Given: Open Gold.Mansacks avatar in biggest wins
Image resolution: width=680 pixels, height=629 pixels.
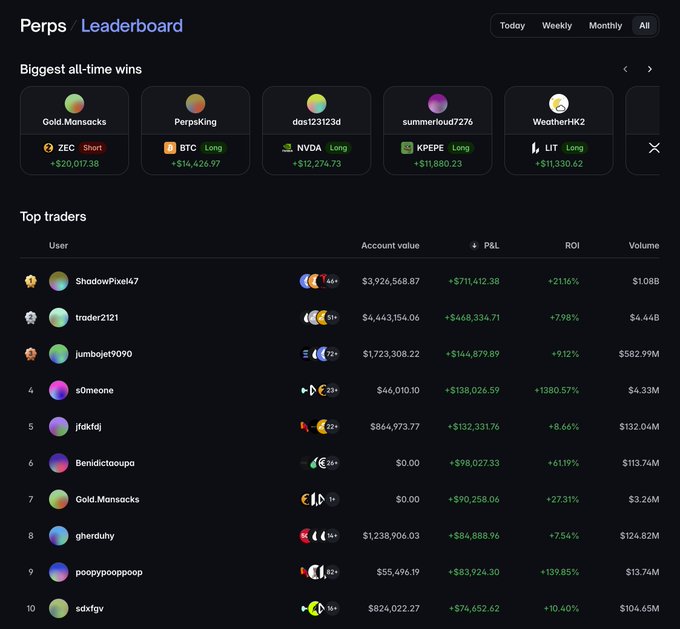Looking at the screenshot, I should click(74, 104).
